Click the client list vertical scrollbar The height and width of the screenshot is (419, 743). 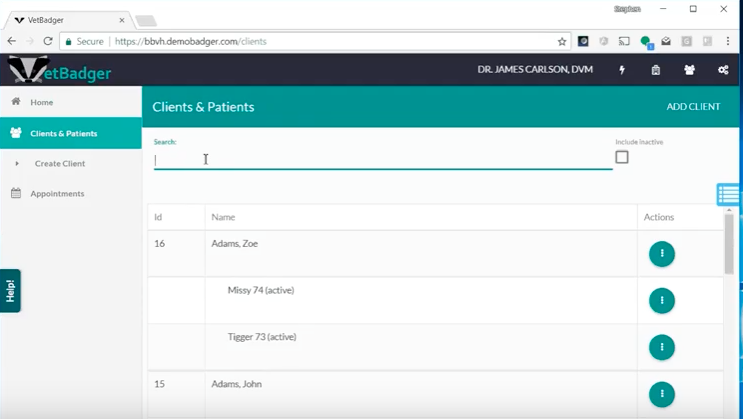point(729,244)
